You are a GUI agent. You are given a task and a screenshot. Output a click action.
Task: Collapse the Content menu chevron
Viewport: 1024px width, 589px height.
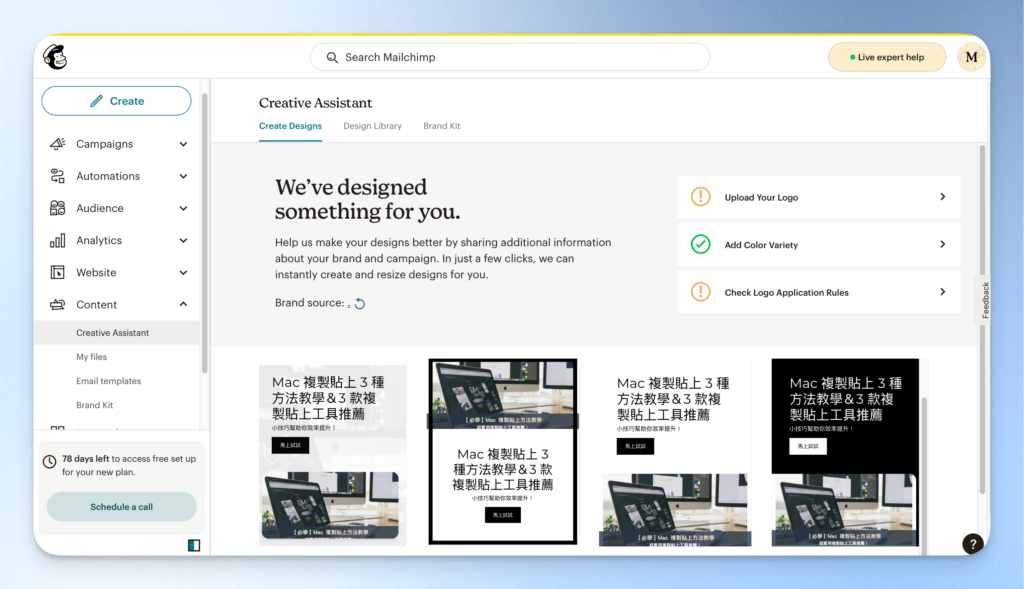pos(184,304)
